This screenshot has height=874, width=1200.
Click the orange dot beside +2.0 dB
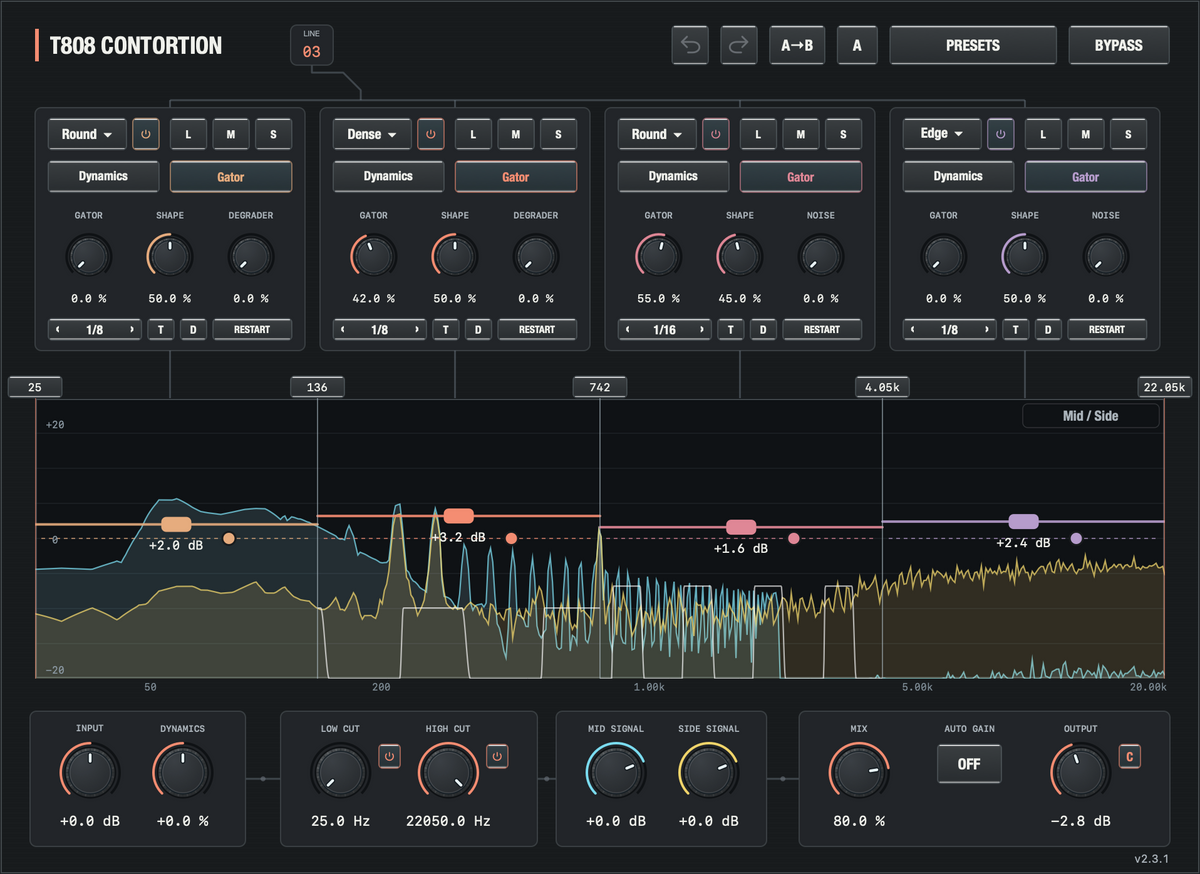pyautogui.click(x=229, y=539)
